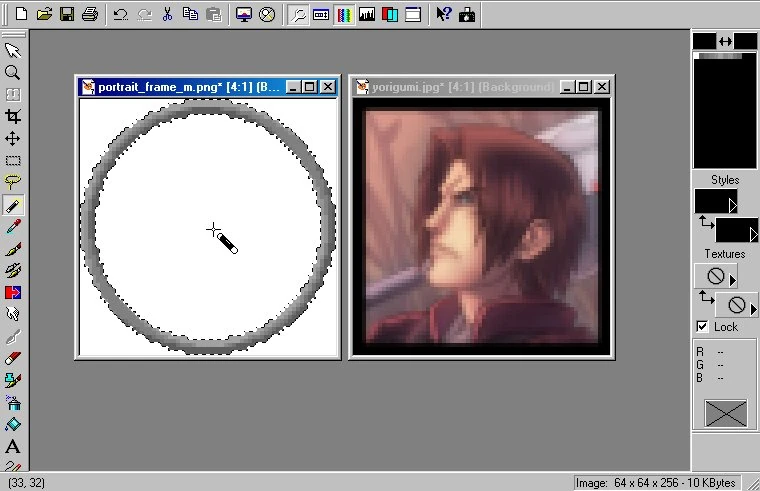The height and width of the screenshot is (491, 760).
Task: Select the Magic Wand tool
Action: coord(13,205)
